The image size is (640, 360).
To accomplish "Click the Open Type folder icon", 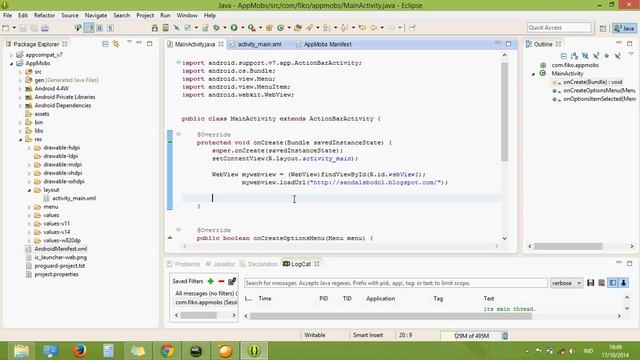I will click(298, 28).
